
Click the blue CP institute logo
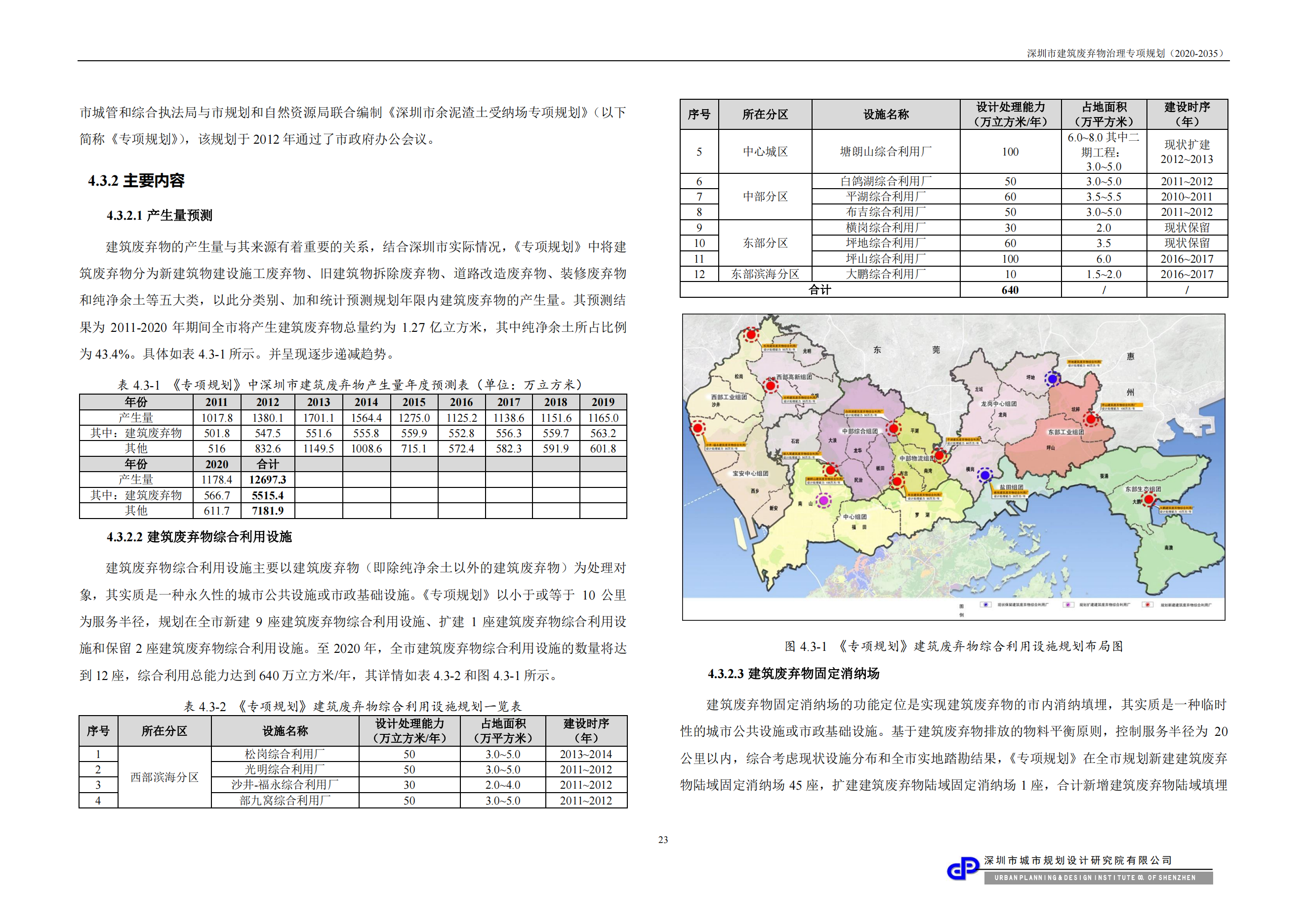[x=963, y=869]
